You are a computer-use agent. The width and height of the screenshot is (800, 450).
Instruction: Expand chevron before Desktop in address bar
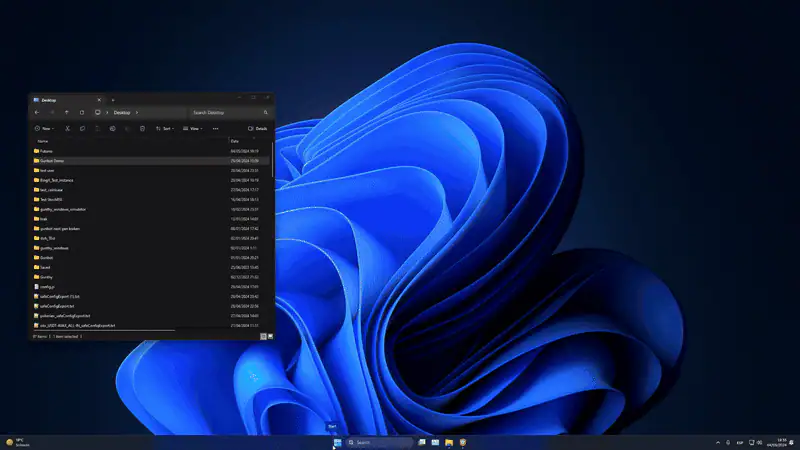point(107,112)
